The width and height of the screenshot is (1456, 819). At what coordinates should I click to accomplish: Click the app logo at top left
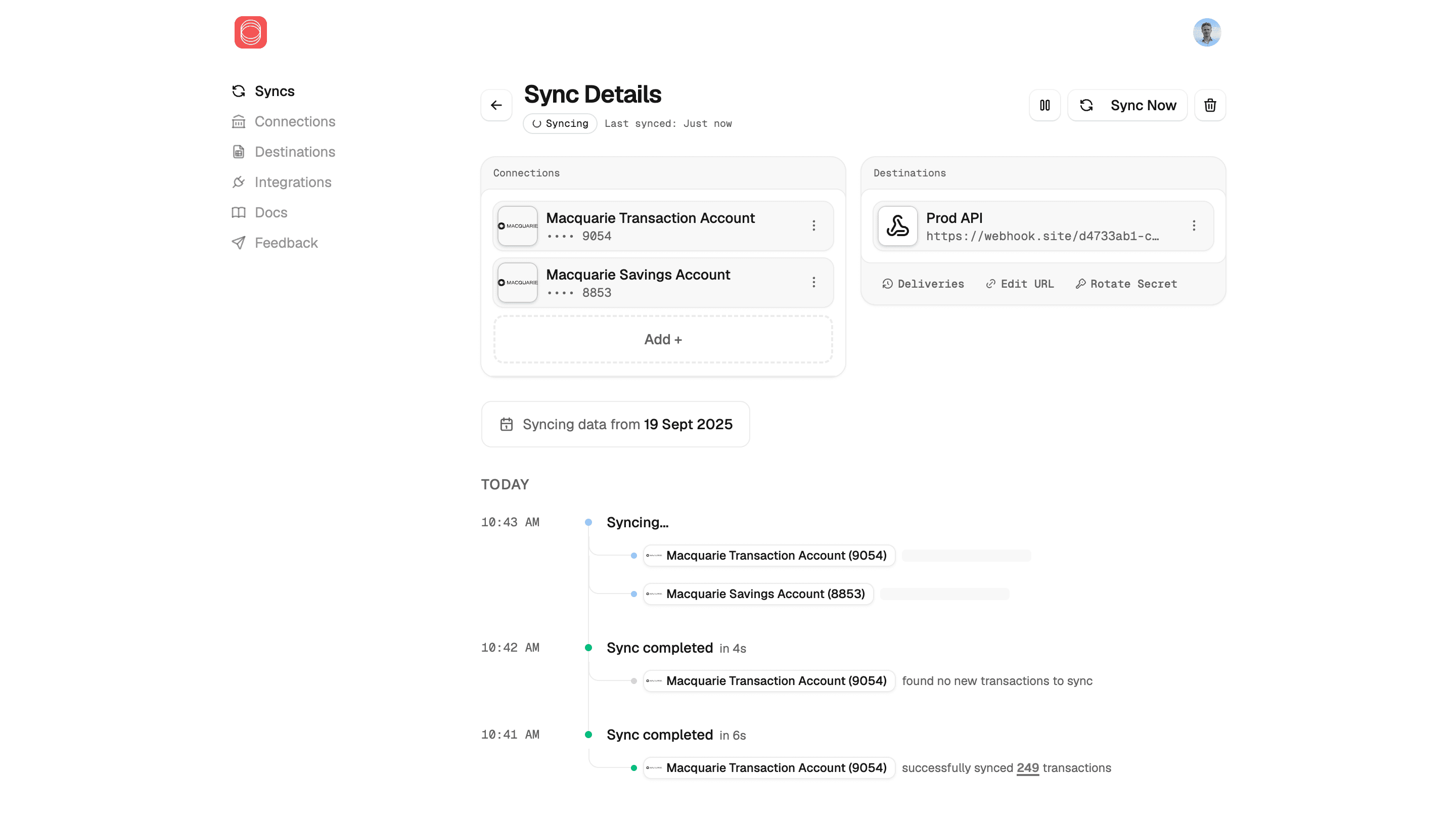[x=250, y=32]
